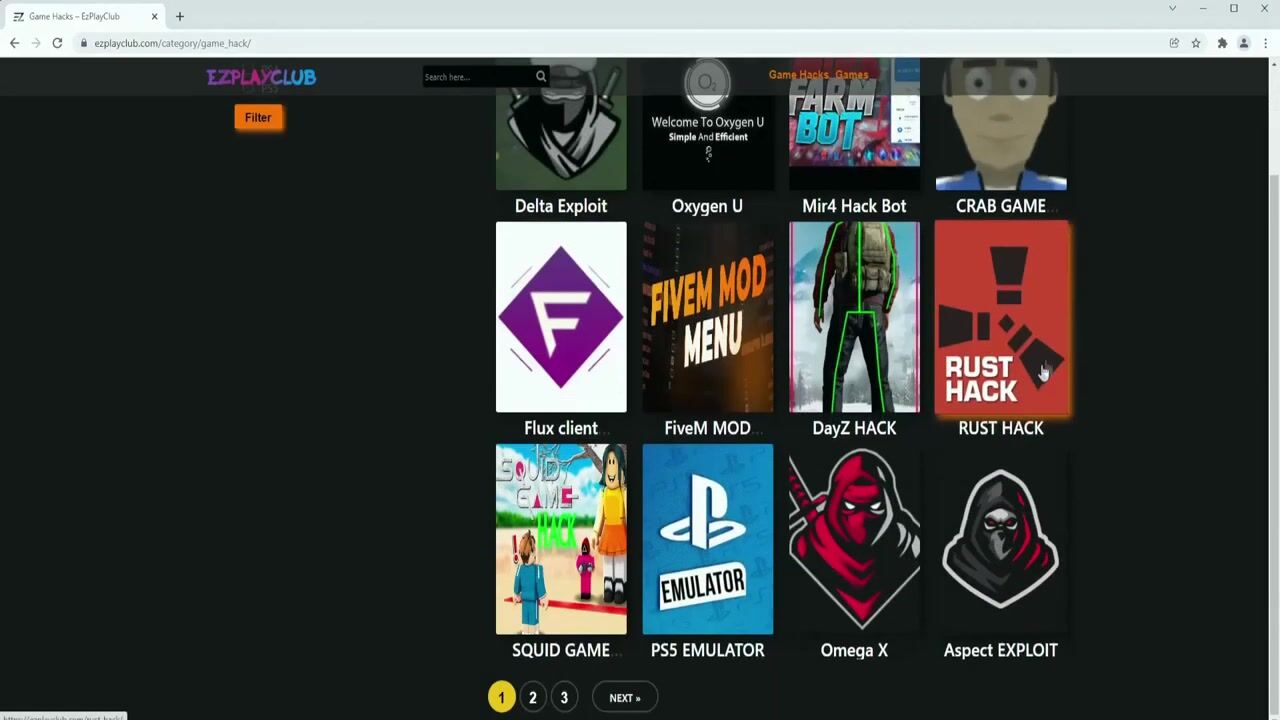Open the share page icon in address bar
1280x720 pixels.
pyautogui.click(x=1174, y=43)
